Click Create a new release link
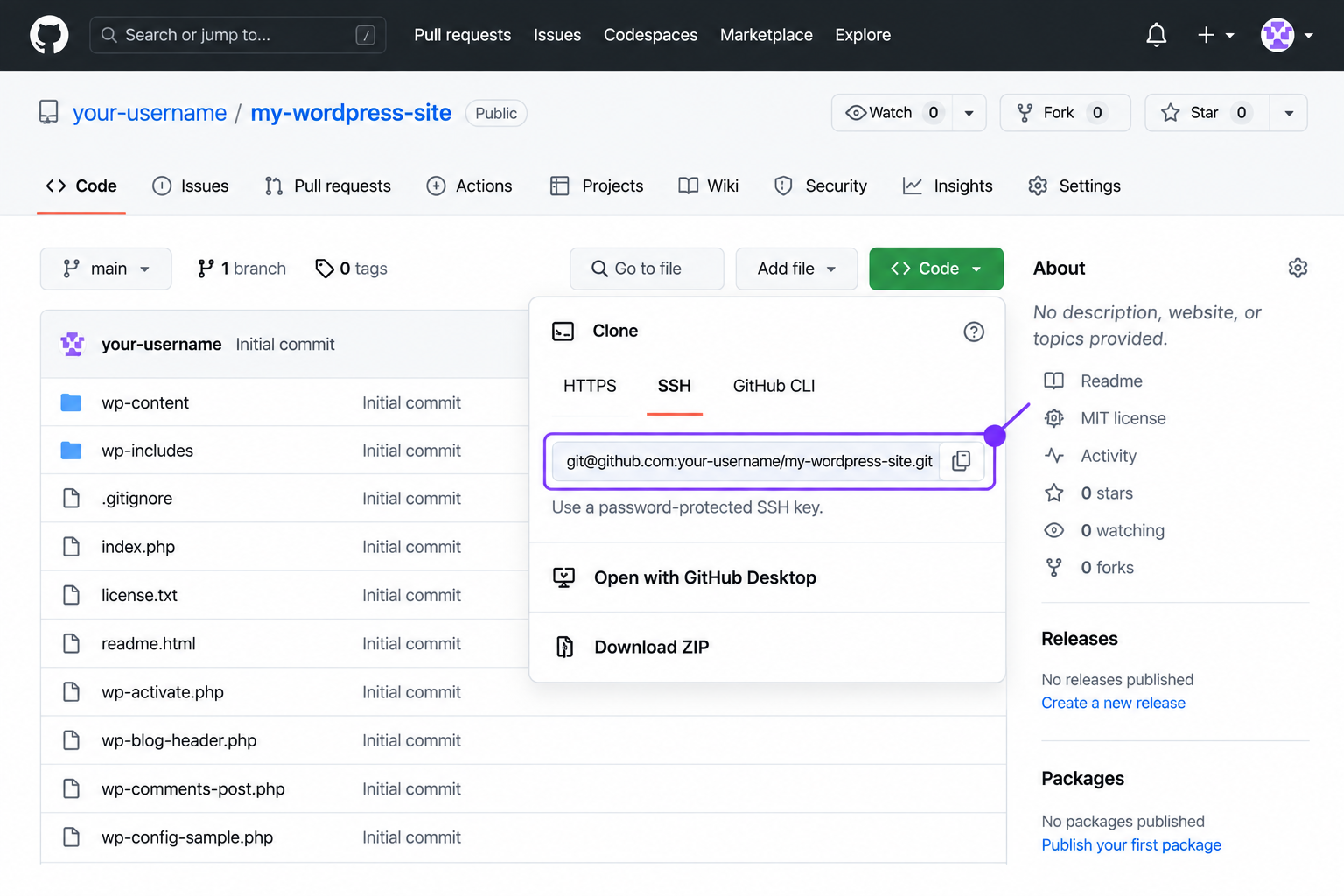 tap(1113, 703)
